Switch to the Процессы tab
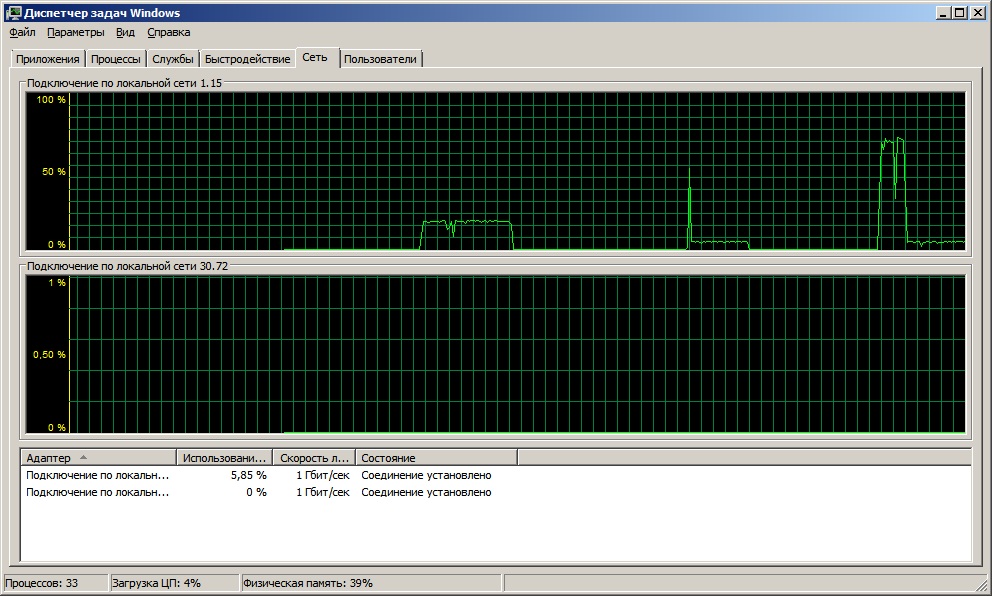This screenshot has width=992, height=596. (x=116, y=59)
